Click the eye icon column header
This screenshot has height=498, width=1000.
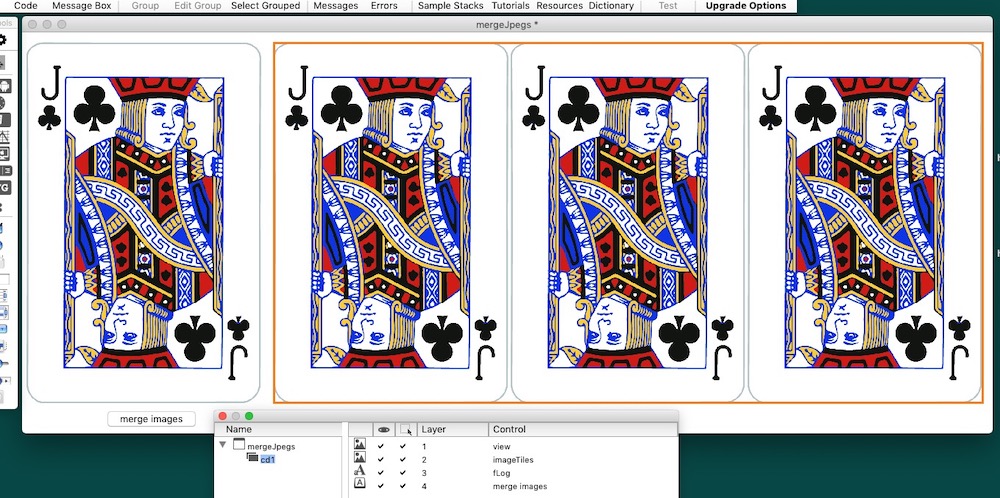[x=383, y=429]
